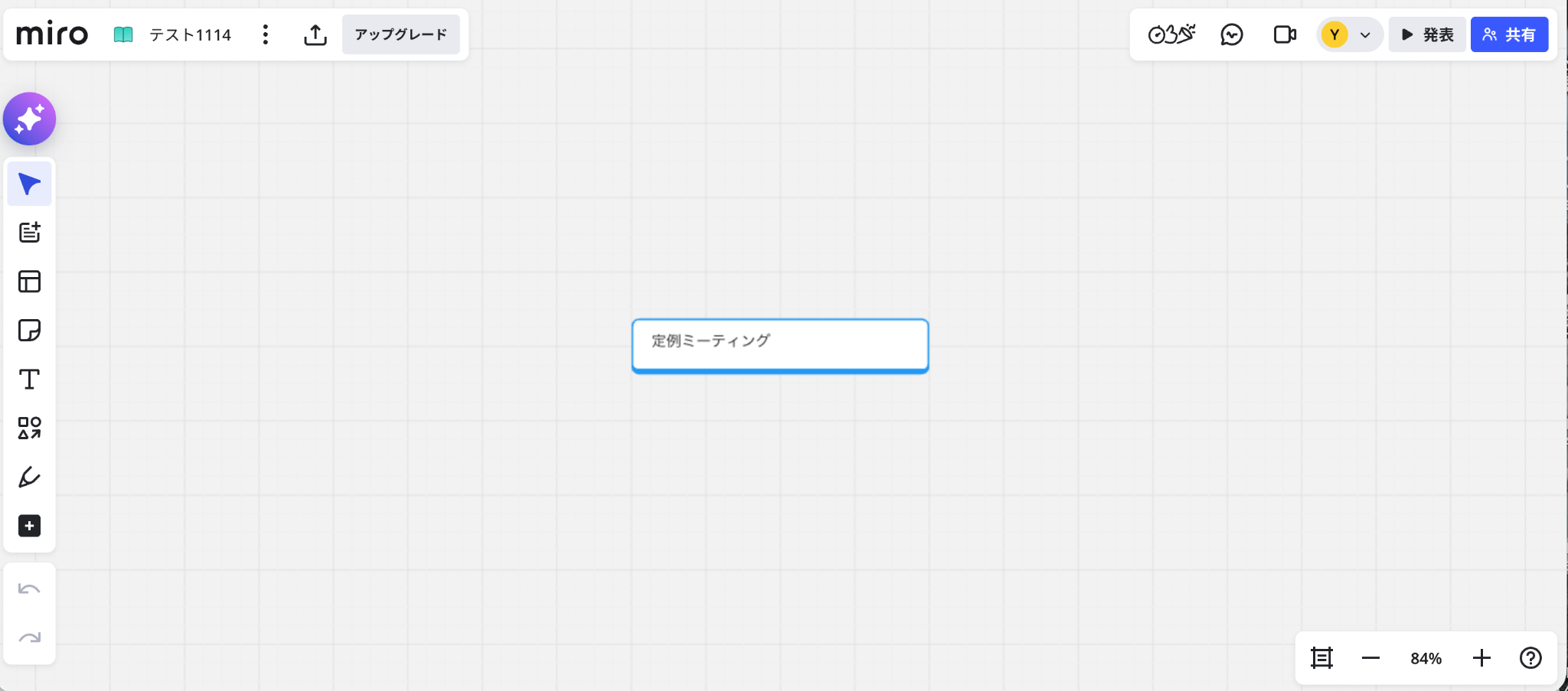Open the templates tool

tap(30, 282)
